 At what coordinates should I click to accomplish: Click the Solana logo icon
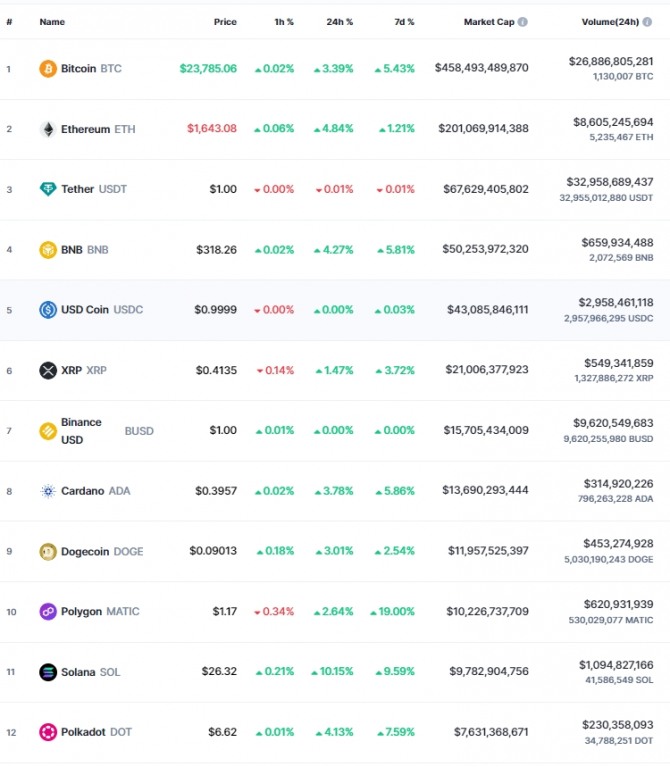(48, 672)
